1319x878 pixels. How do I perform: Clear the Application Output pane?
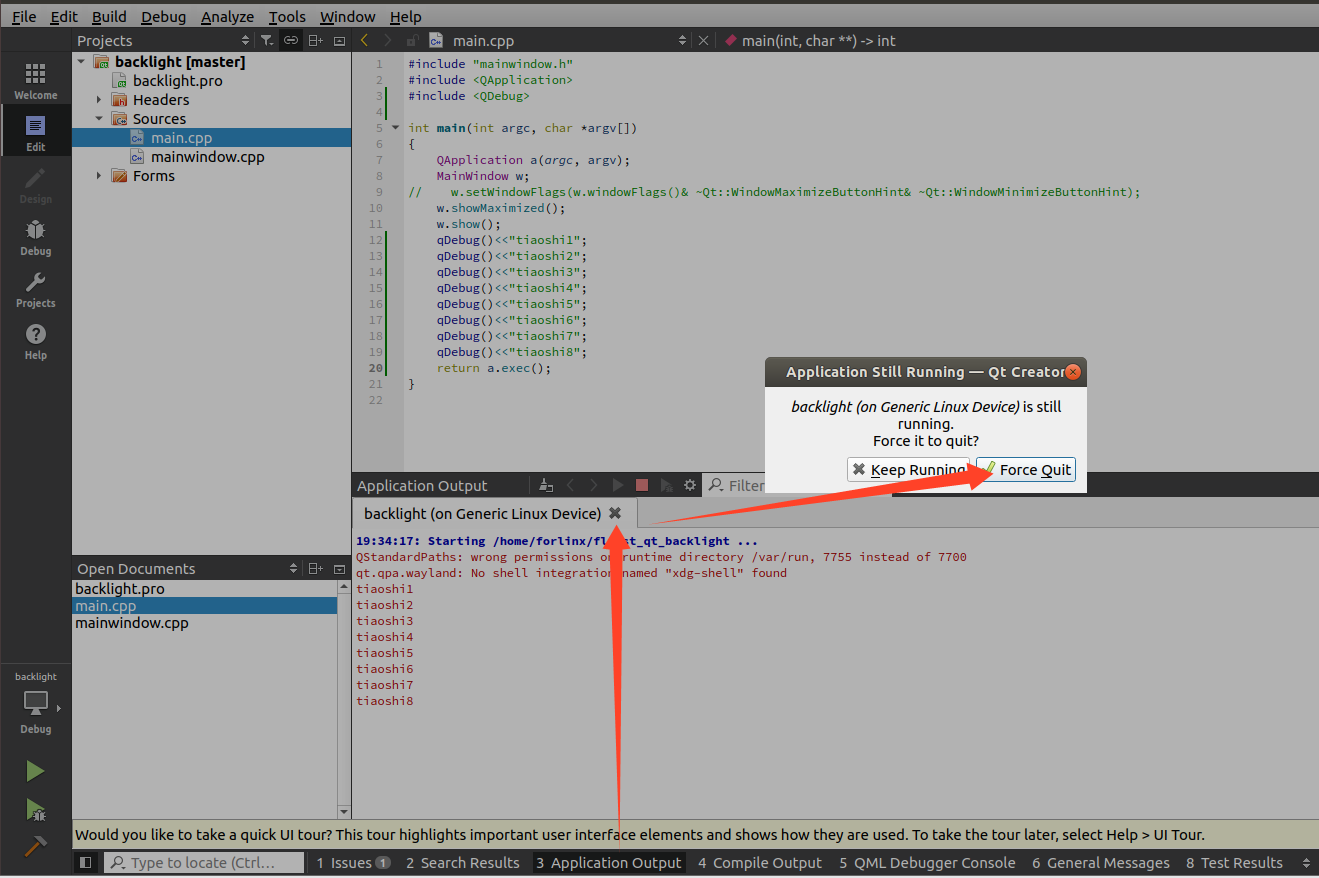click(545, 485)
